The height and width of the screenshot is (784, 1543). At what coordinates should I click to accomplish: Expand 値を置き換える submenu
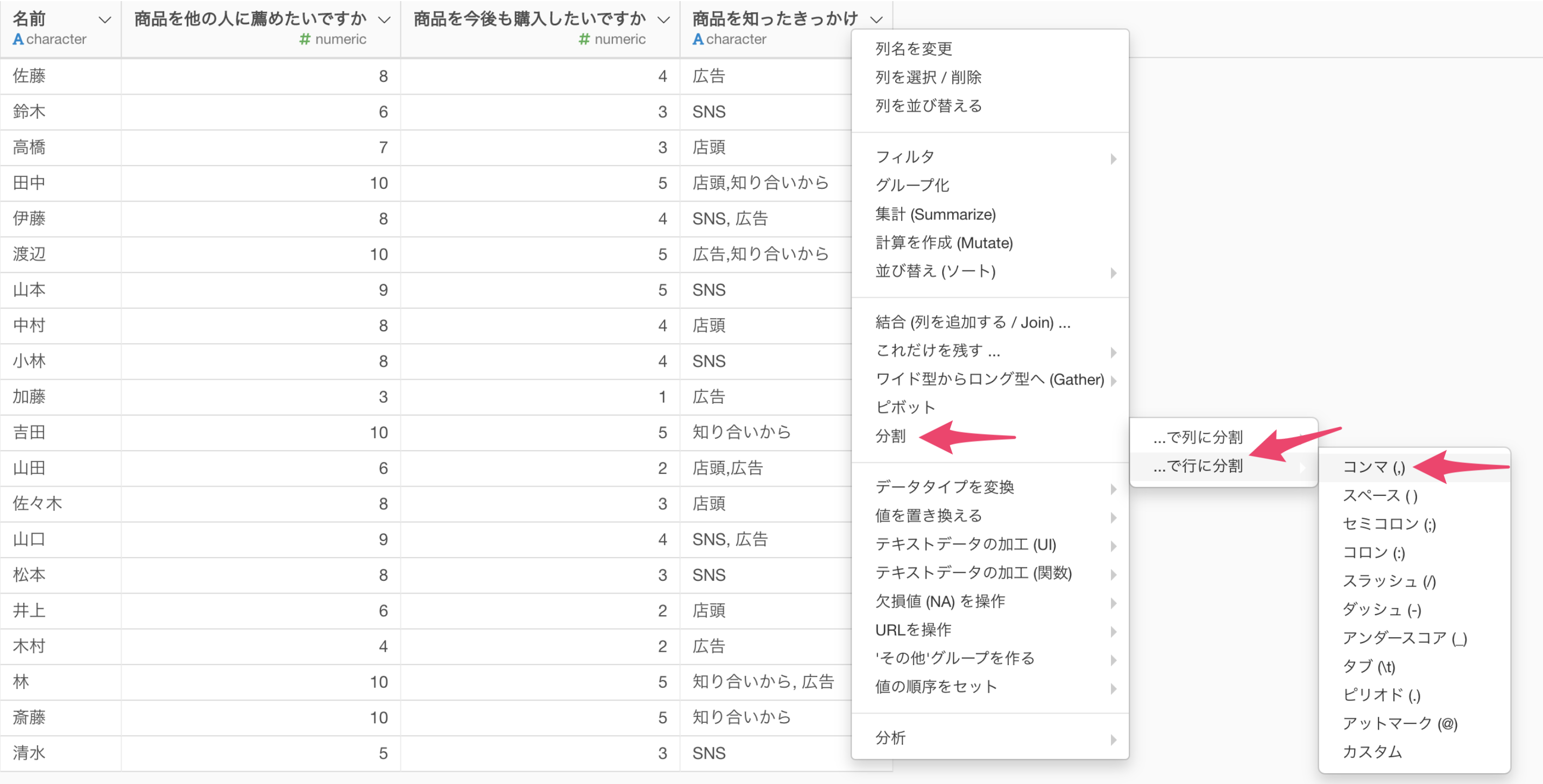pyautogui.click(x=990, y=516)
